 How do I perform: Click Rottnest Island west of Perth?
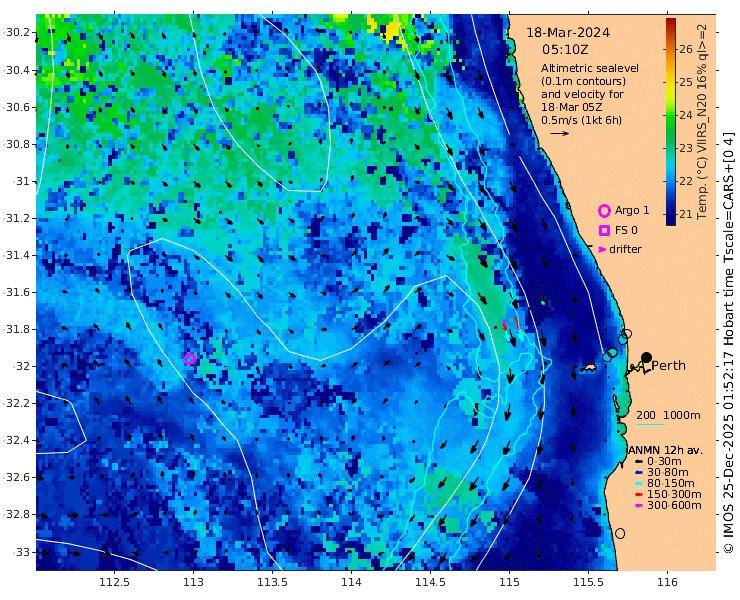(588, 367)
